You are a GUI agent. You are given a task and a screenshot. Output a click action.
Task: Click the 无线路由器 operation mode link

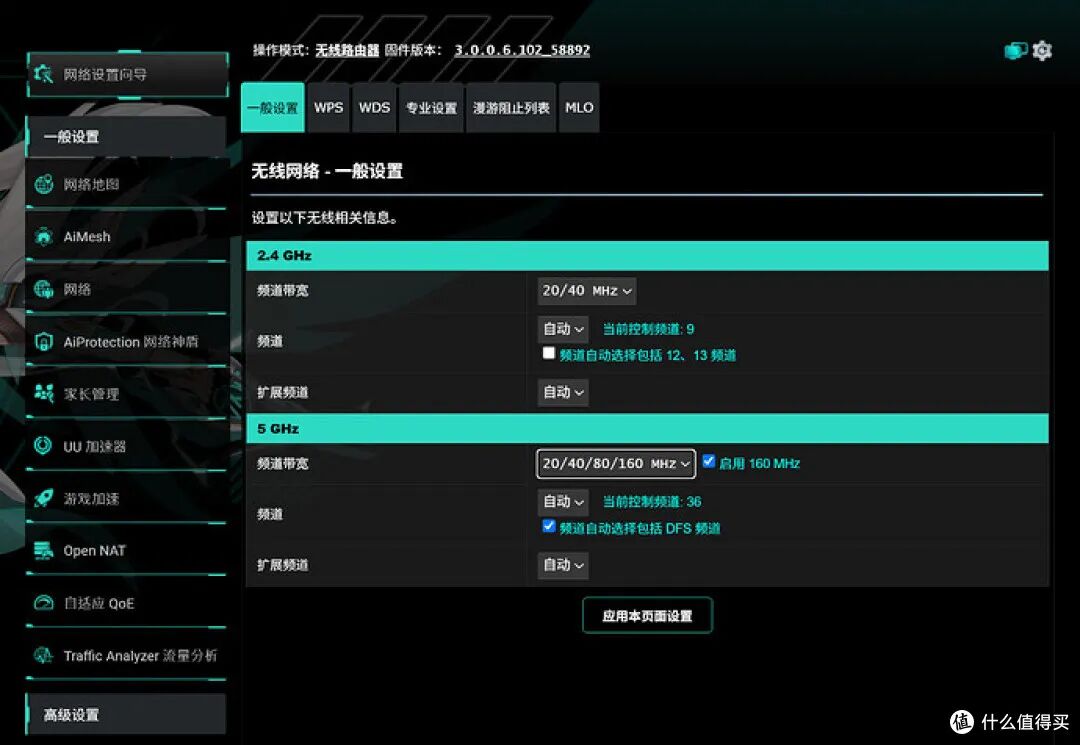click(x=347, y=50)
